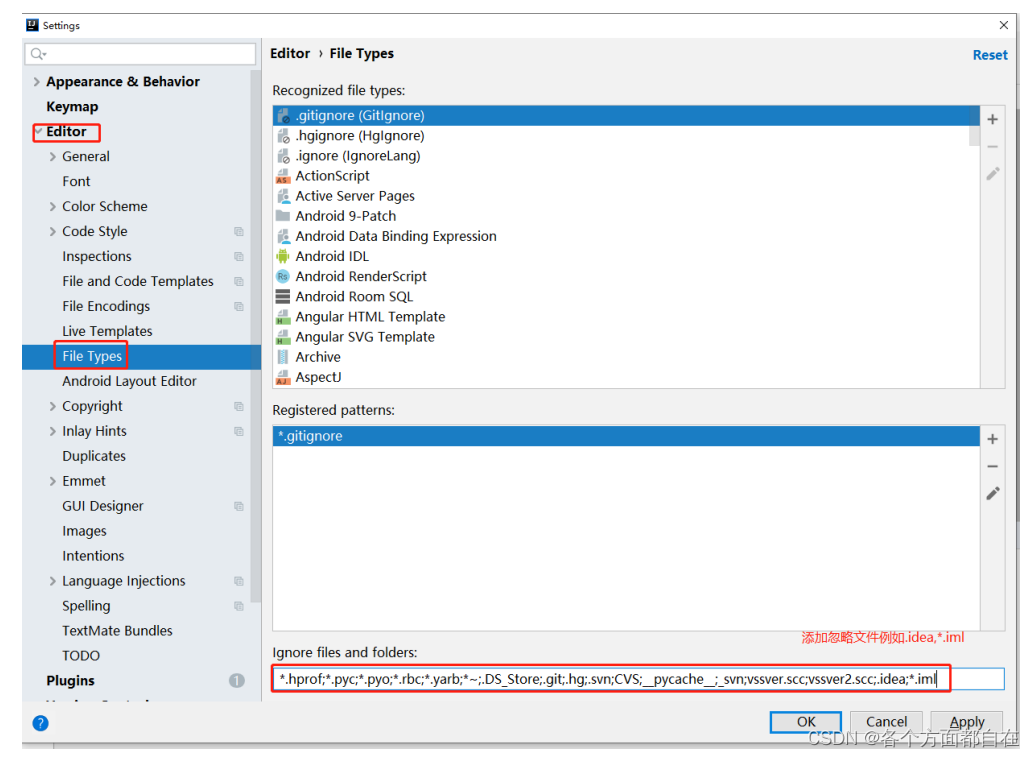
Task: Expand the General node
Action: (x=53, y=157)
